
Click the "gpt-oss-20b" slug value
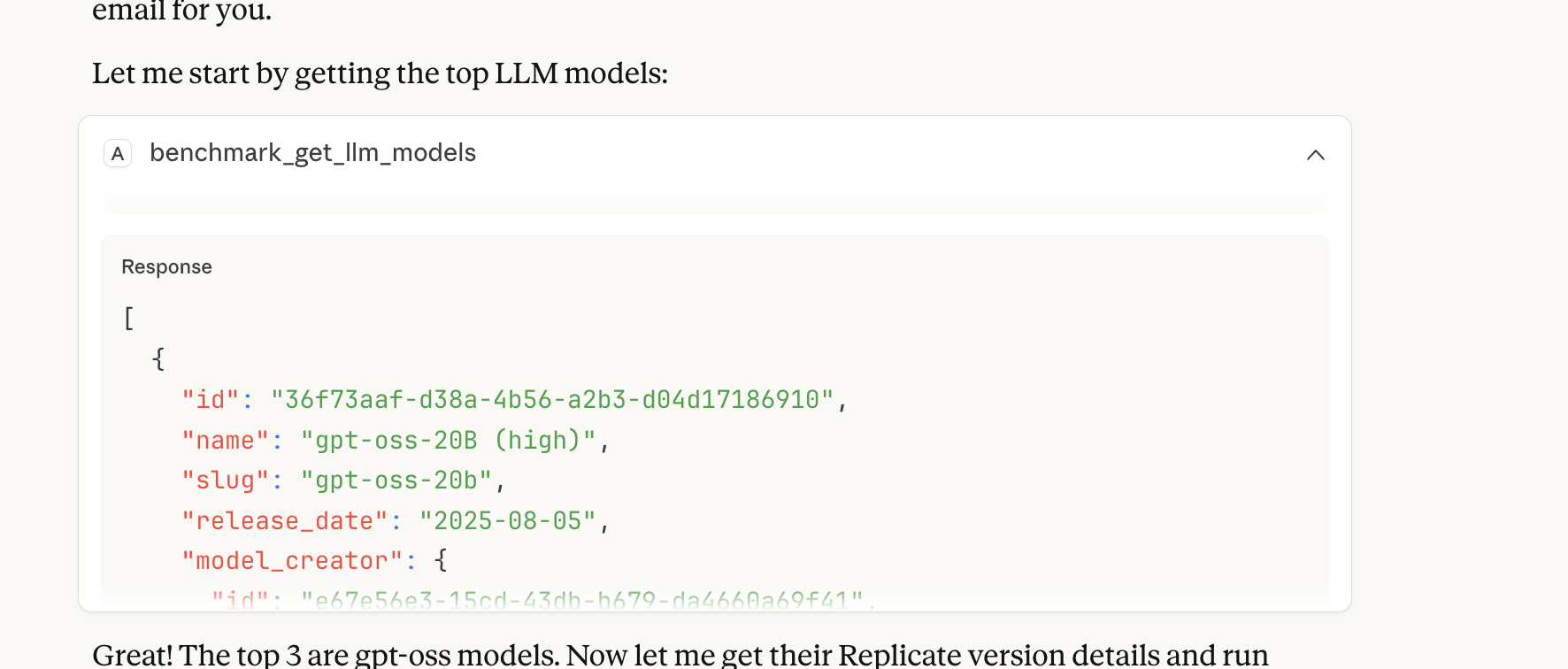pos(396,481)
